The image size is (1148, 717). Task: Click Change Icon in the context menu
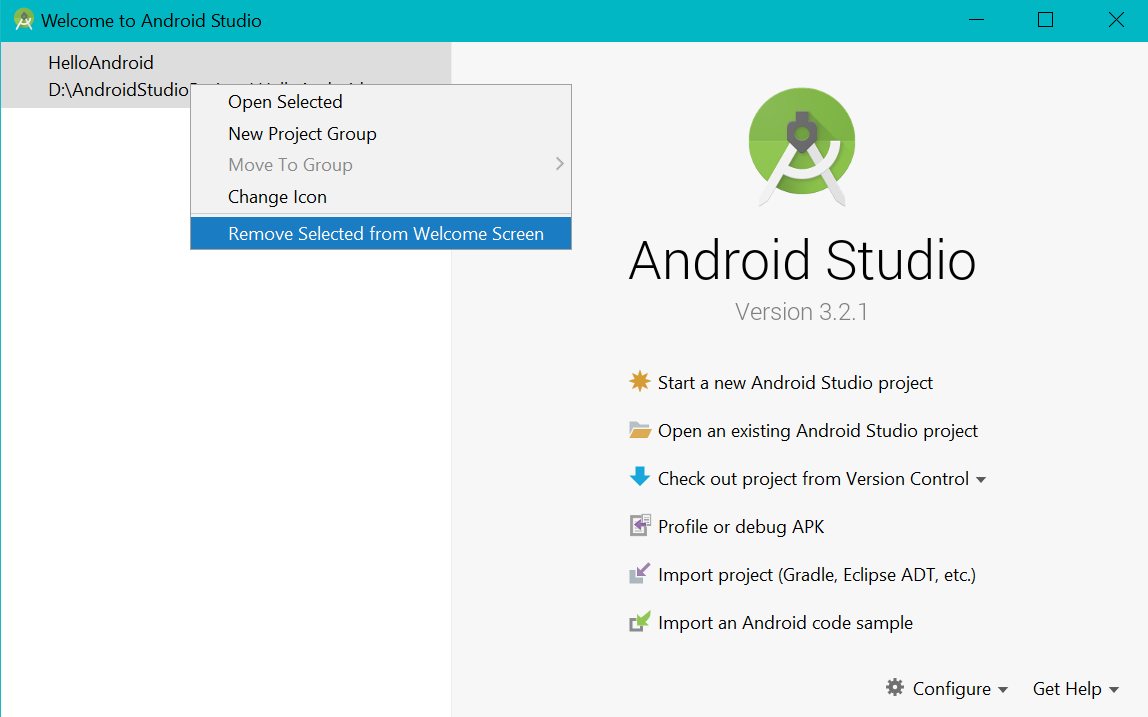point(276,196)
